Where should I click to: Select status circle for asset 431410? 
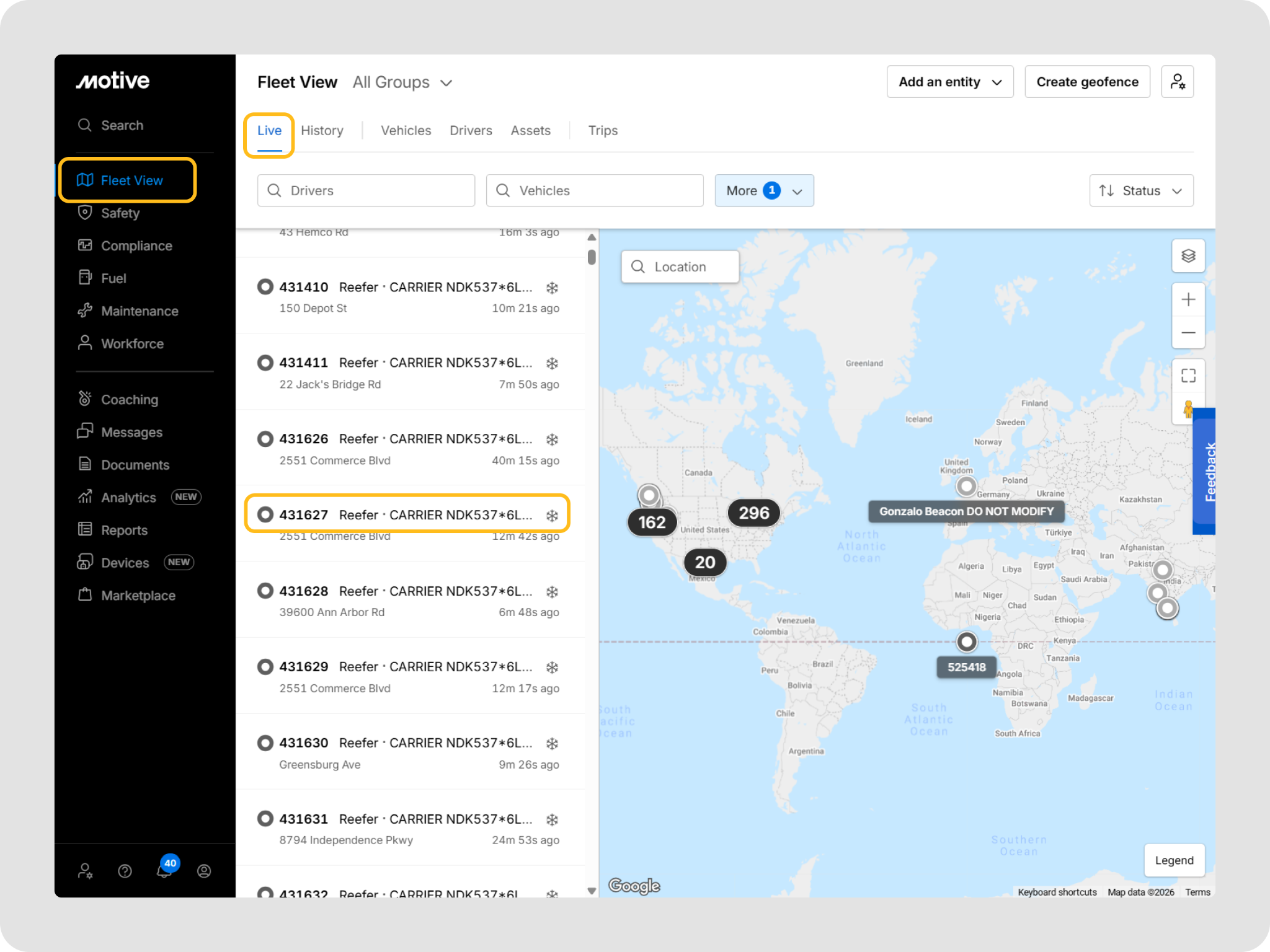point(265,287)
